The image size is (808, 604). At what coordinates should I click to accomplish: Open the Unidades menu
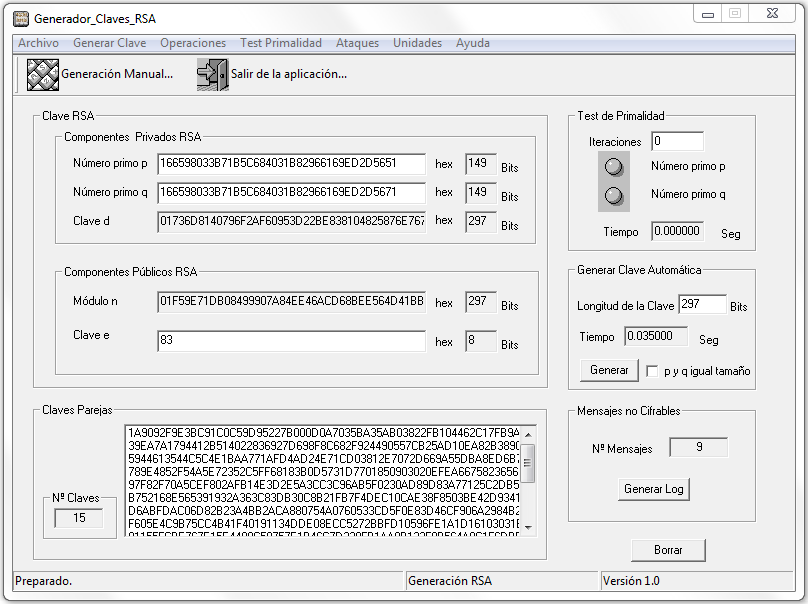point(417,43)
